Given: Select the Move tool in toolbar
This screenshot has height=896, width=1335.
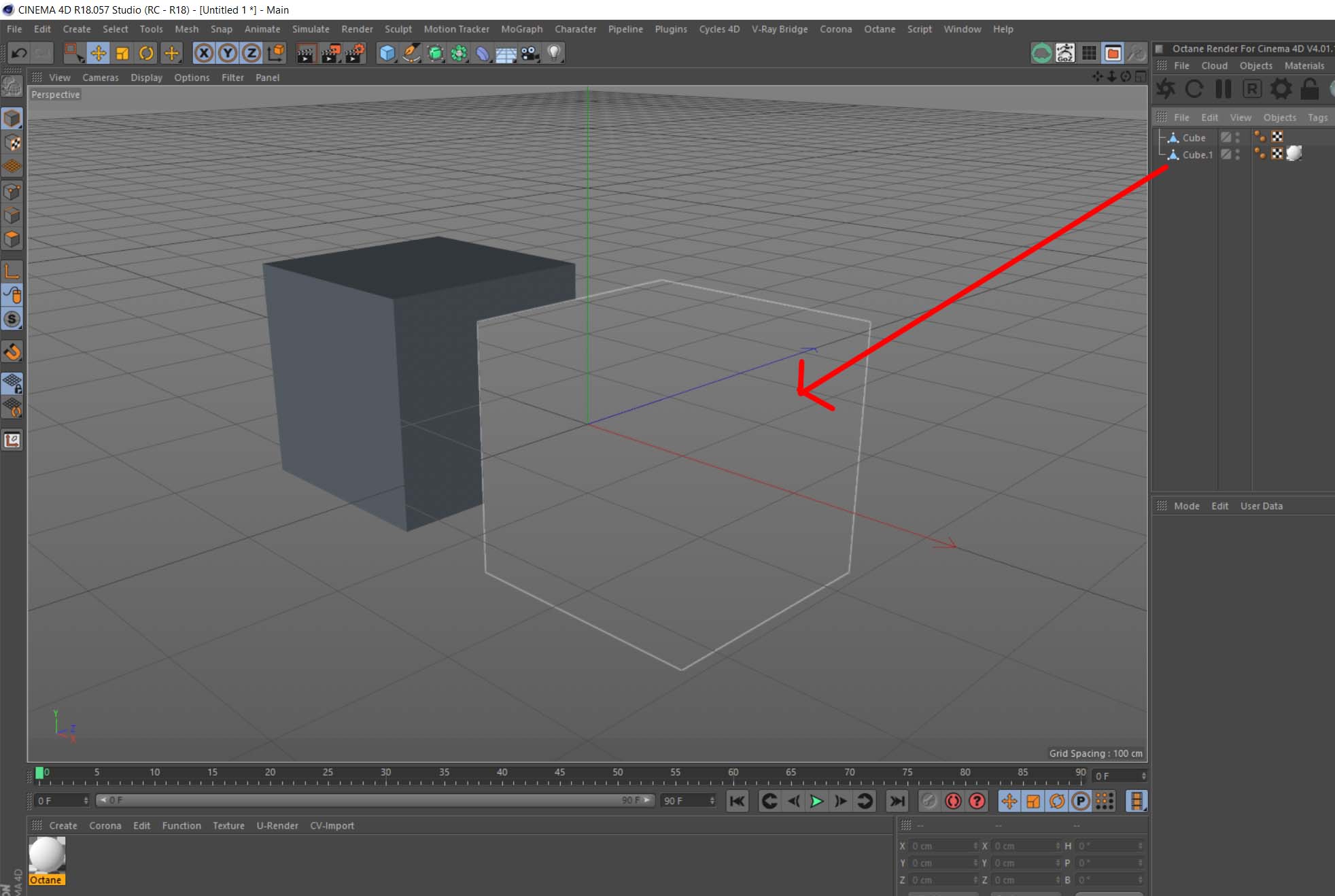Looking at the screenshot, I should pyautogui.click(x=98, y=53).
